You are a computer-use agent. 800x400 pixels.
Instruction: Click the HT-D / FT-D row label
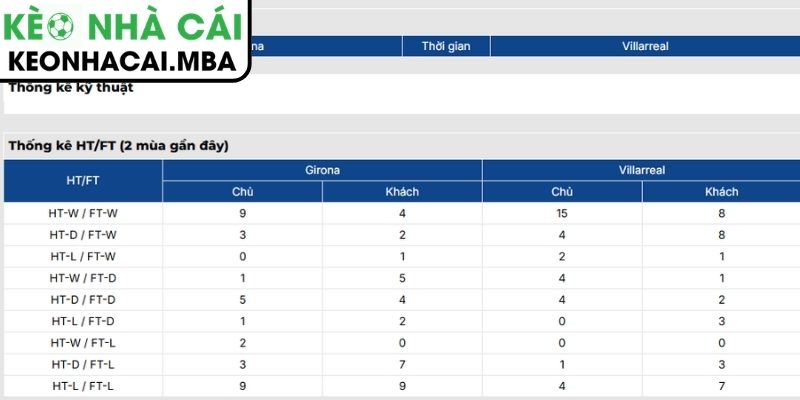(x=83, y=299)
